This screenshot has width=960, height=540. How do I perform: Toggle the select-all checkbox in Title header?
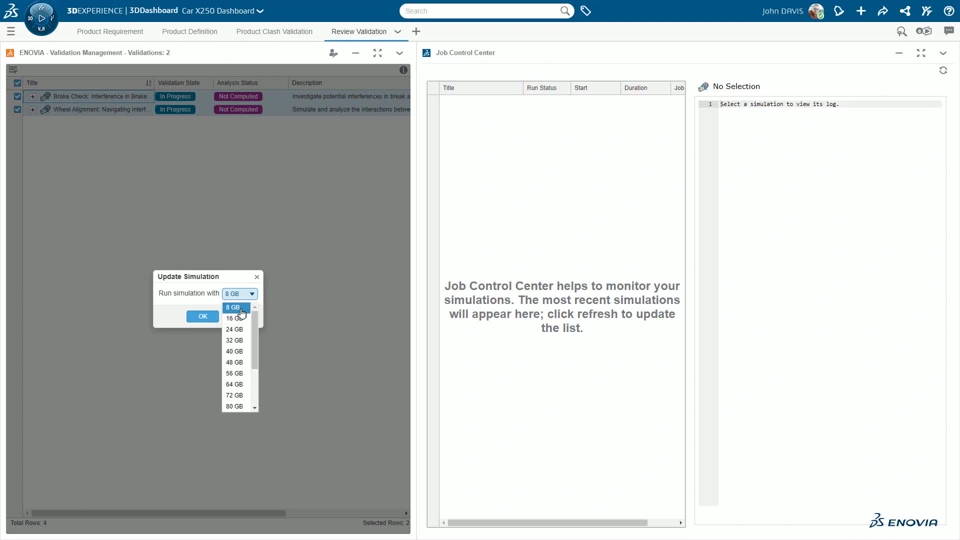pyautogui.click(x=17, y=83)
